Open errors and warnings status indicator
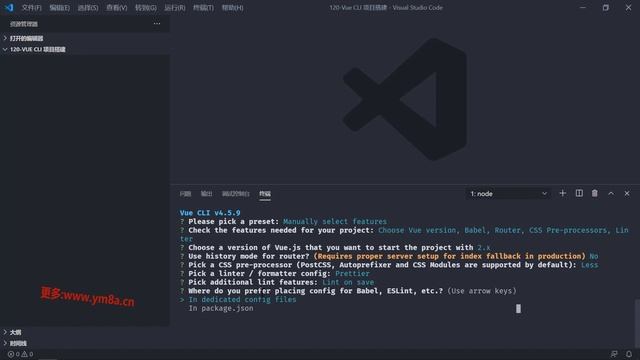 (x=20, y=354)
